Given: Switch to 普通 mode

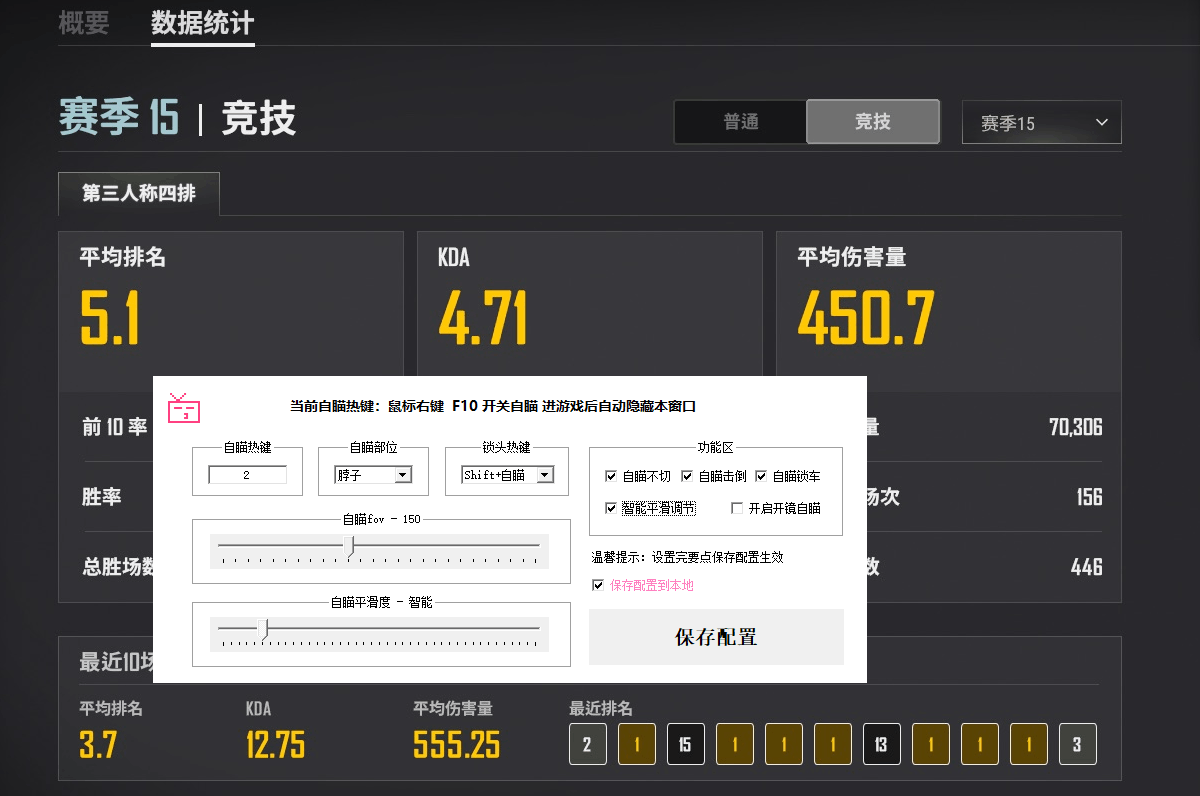Looking at the screenshot, I should [x=741, y=121].
